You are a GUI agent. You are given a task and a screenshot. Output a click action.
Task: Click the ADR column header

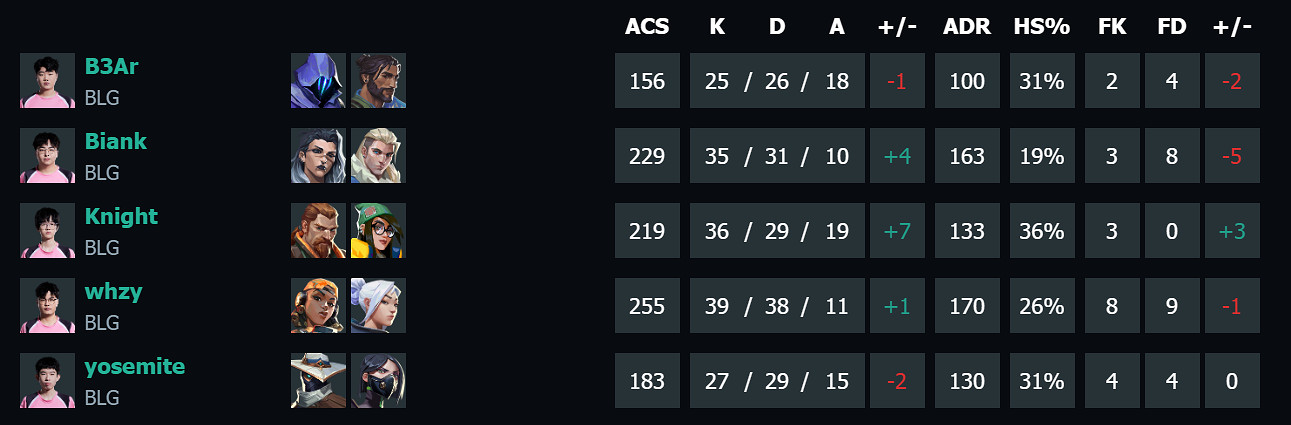pos(967,27)
